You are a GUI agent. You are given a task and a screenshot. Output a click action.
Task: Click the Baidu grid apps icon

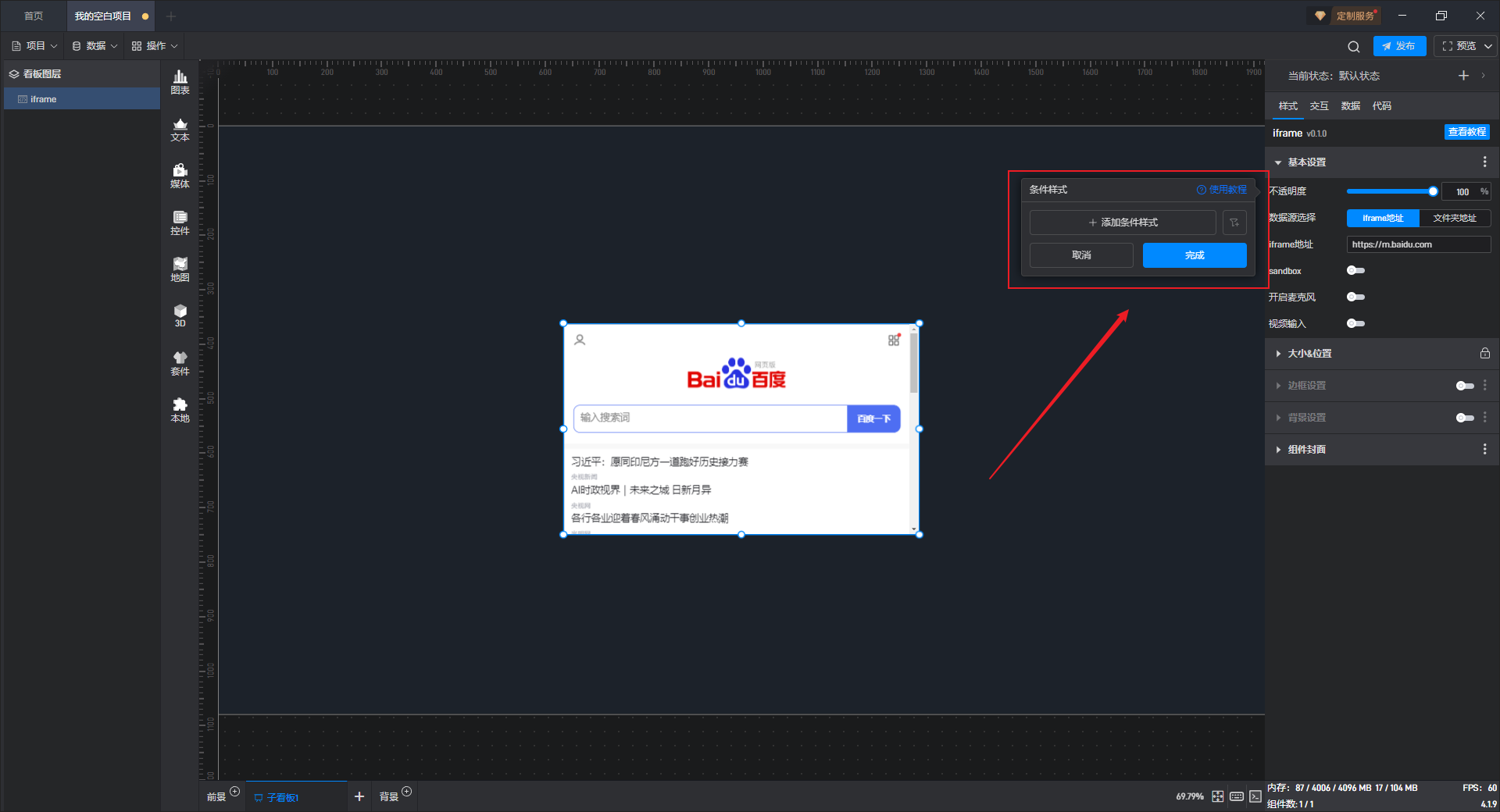click(894, 340)
